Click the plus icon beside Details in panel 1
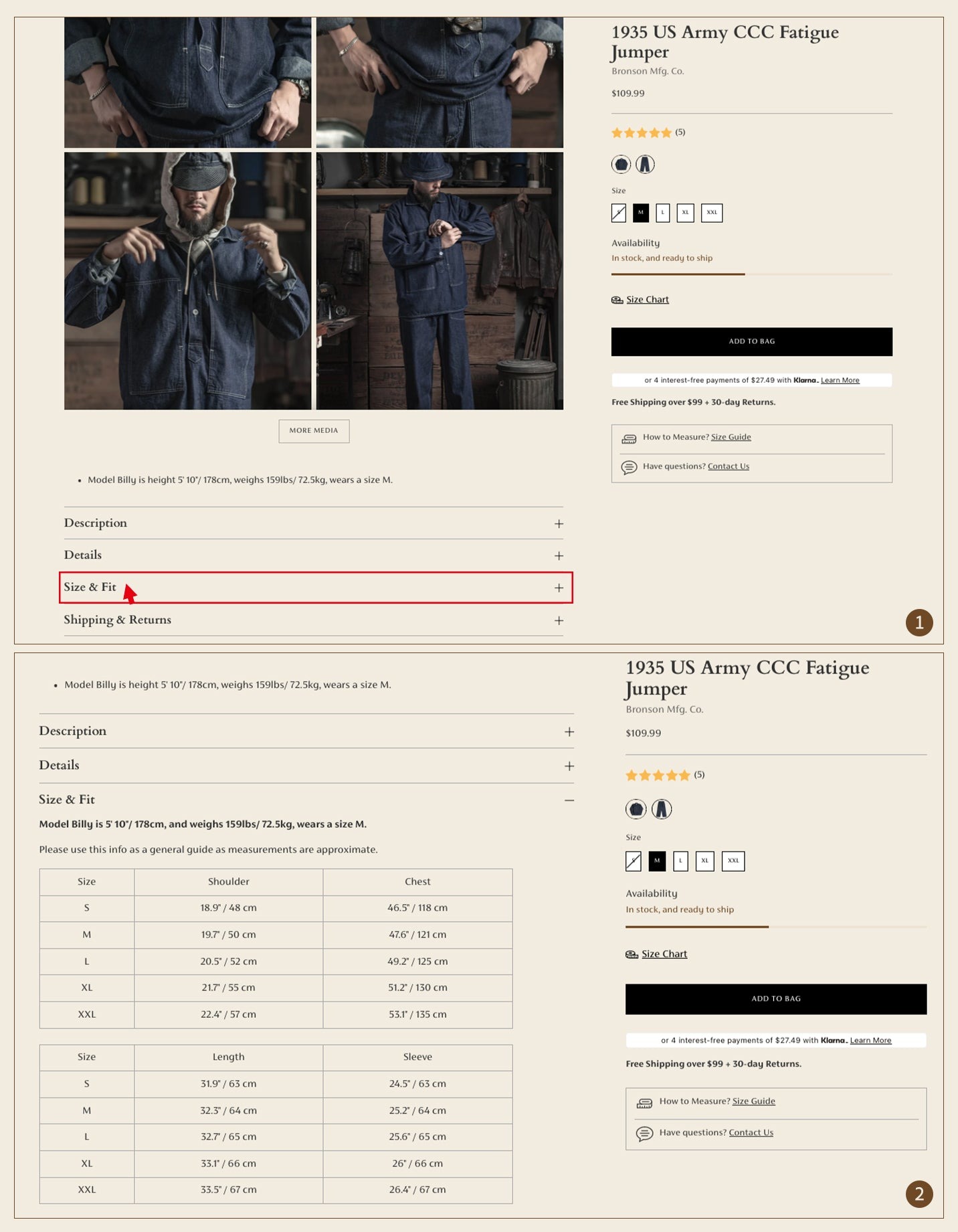The image size is (958, 1232). [559, 555]
